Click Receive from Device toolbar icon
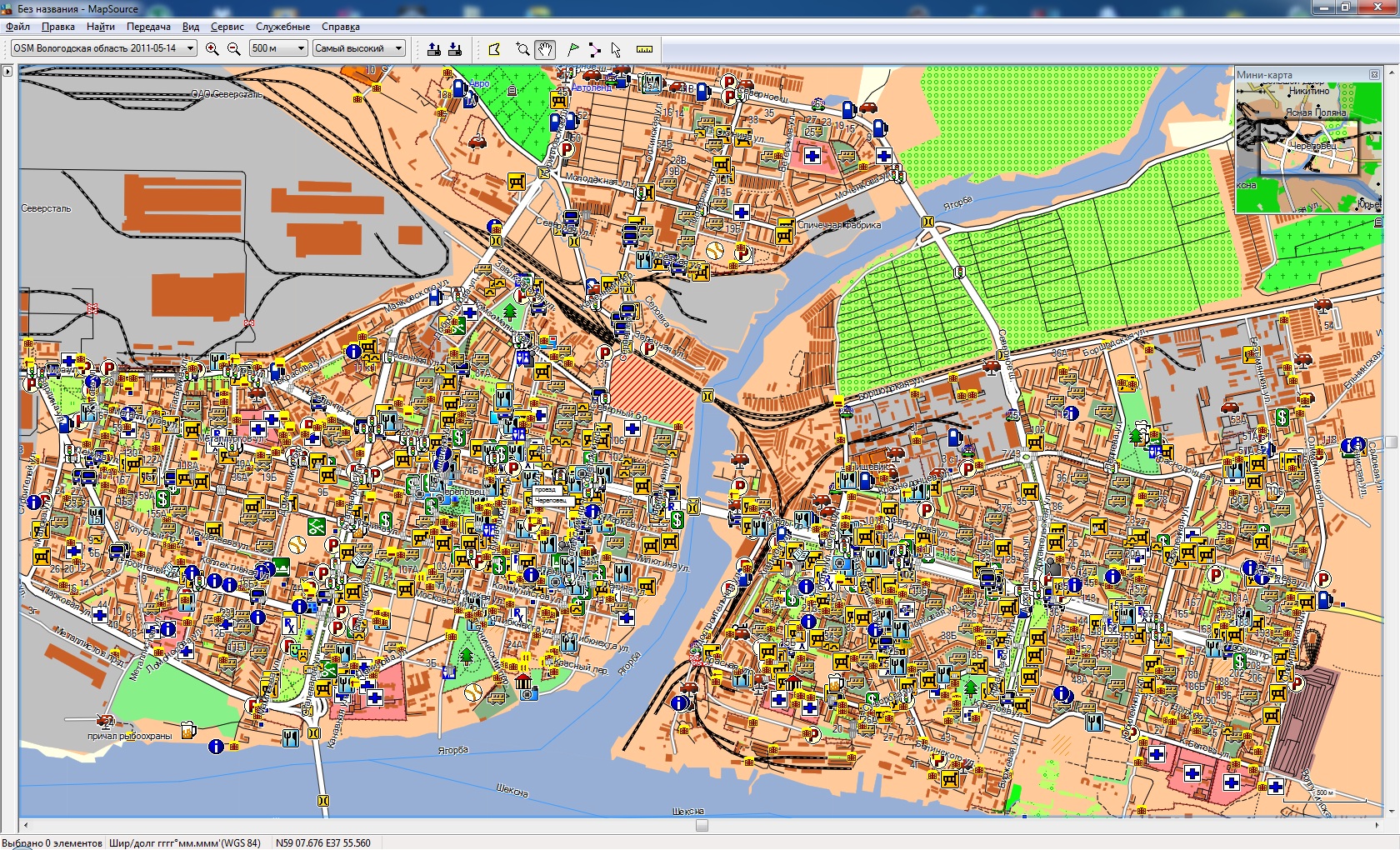1400x850 pixels. (x=455, y=49)
